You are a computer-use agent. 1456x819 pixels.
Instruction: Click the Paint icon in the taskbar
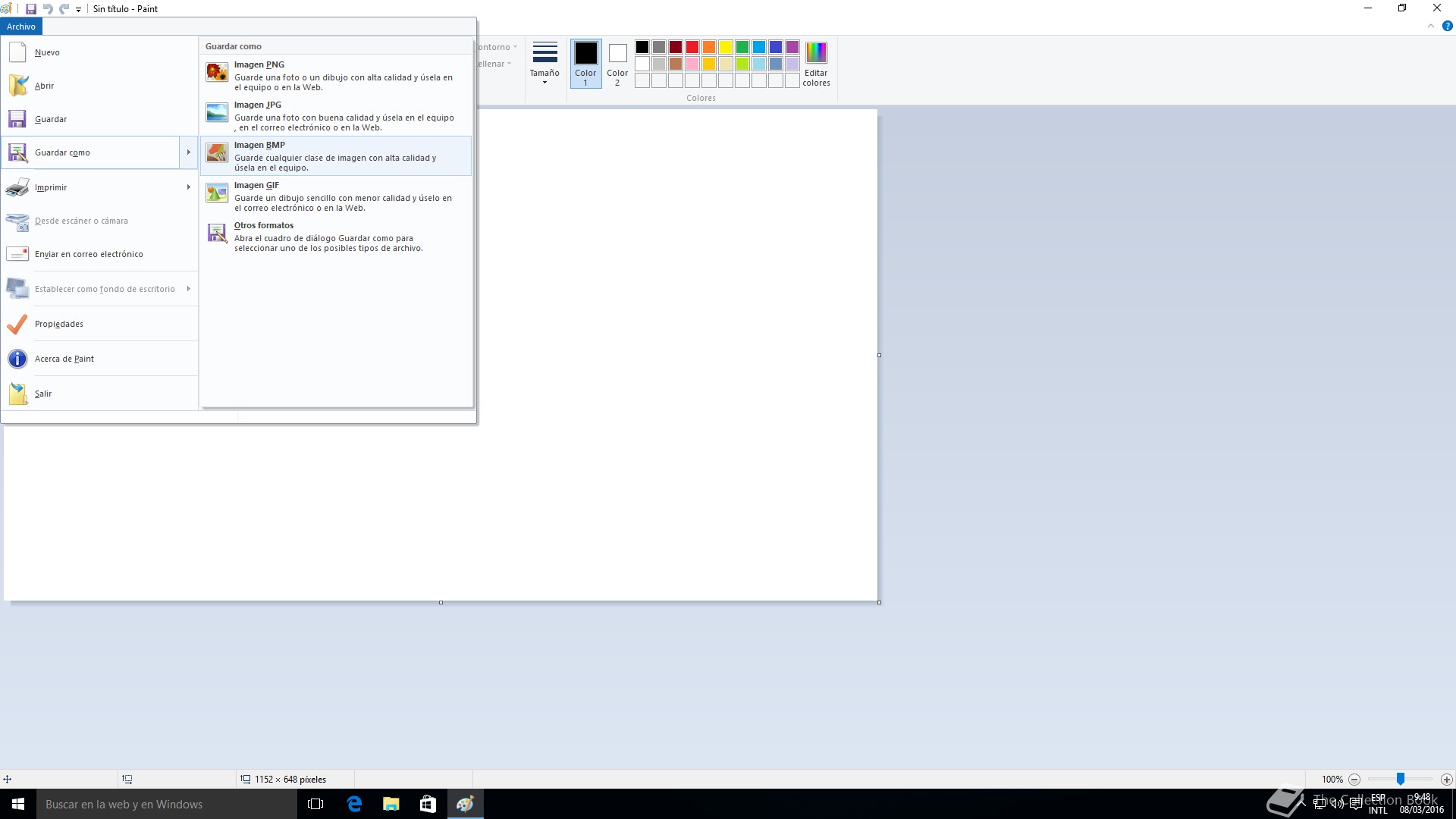coord(465,804)
